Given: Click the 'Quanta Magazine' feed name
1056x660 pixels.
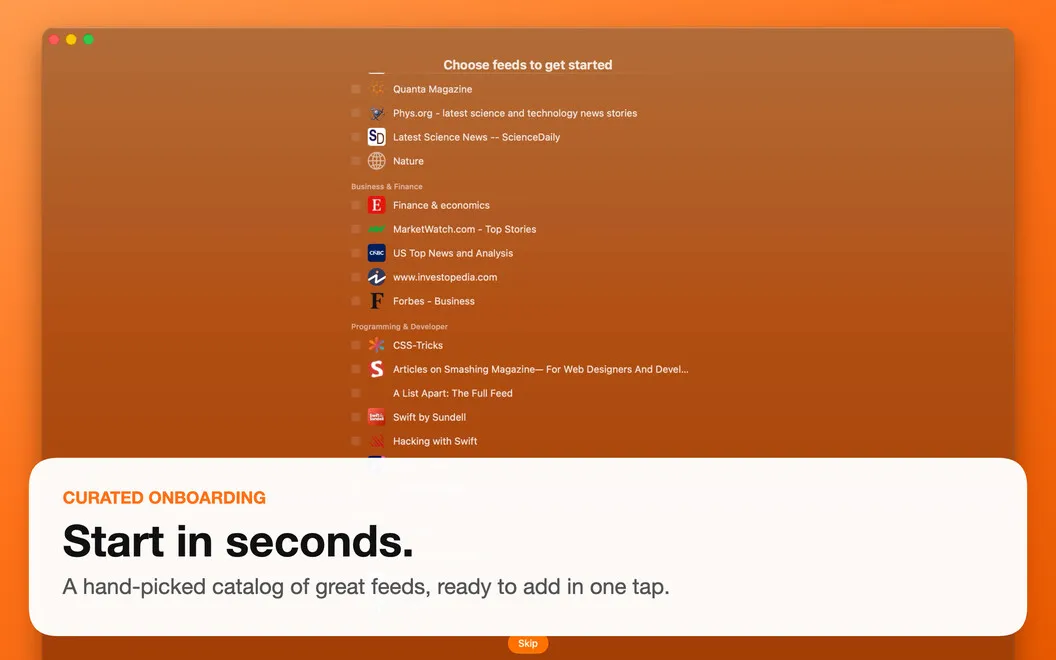Looking at the screenshot, I should [x=432, y=89].
